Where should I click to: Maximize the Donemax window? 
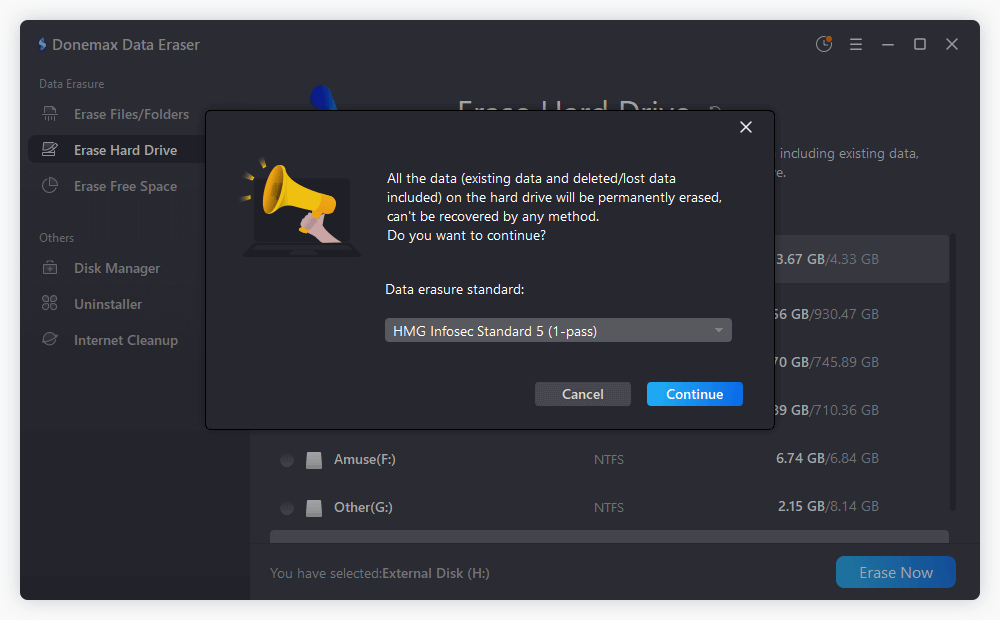click(x=920, y=44)
